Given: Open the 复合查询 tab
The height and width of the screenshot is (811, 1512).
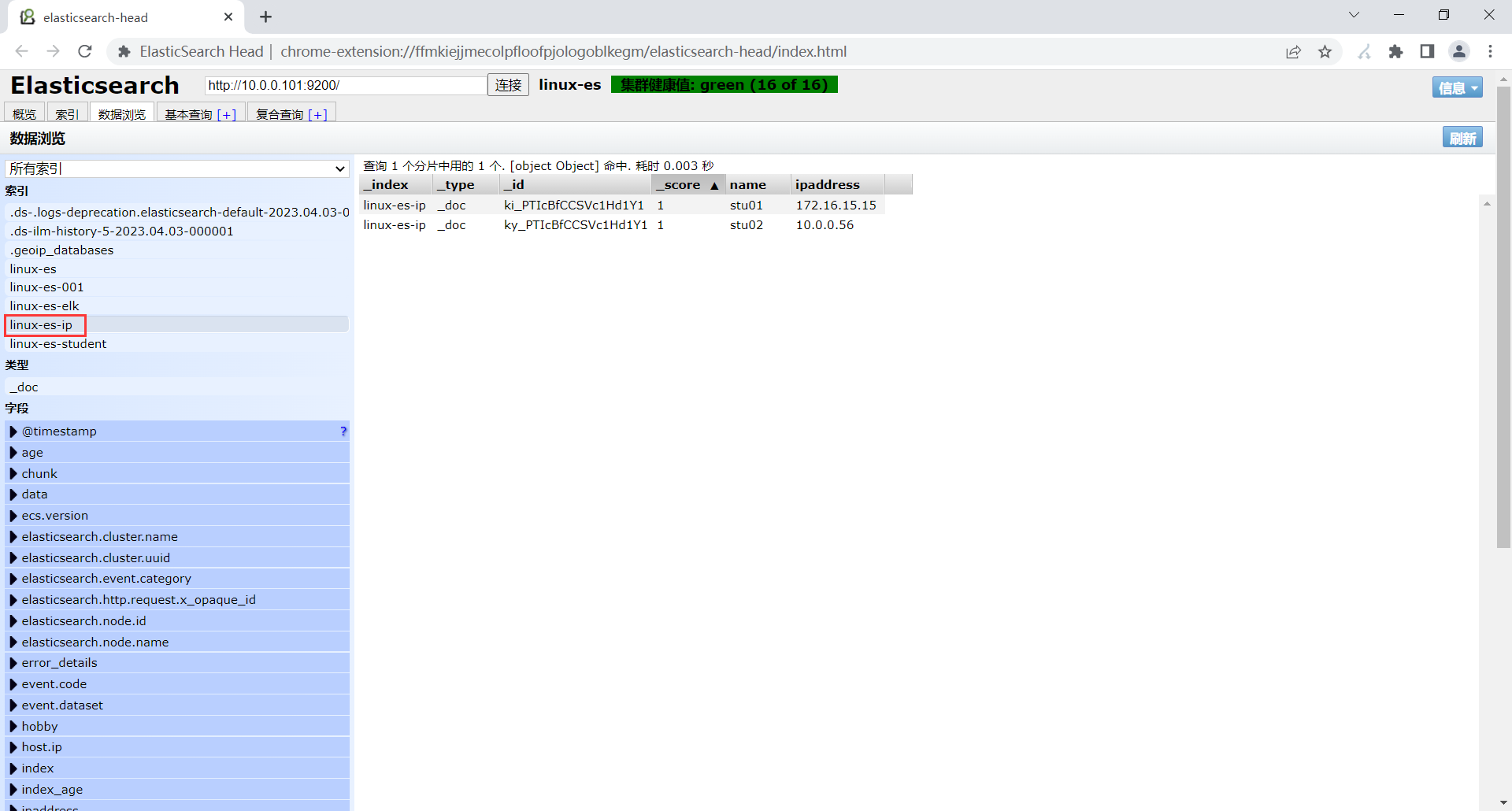Looking at the screenshot, I should point(291,114).
